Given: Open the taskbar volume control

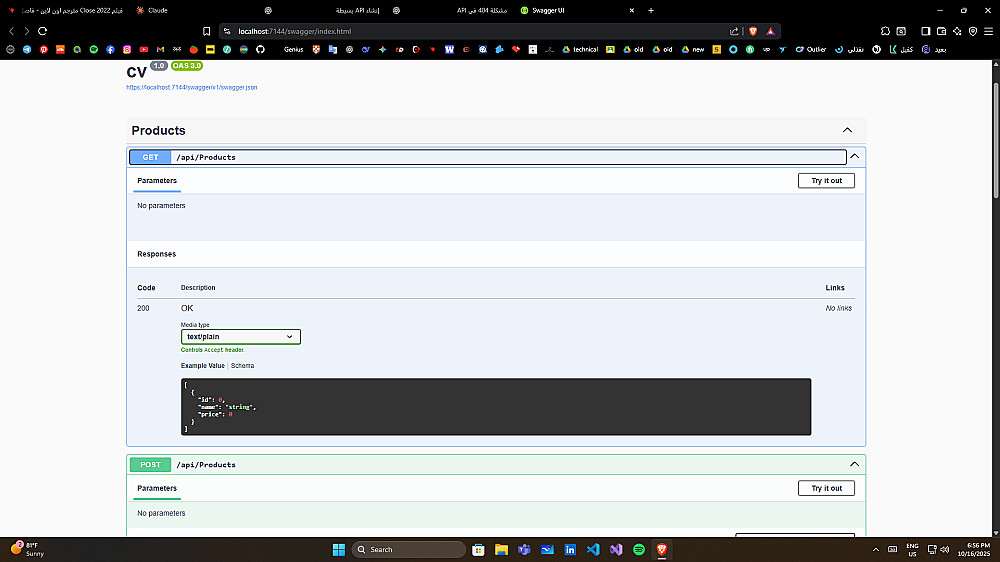Looking at the screenshot, I should point(945,549).
